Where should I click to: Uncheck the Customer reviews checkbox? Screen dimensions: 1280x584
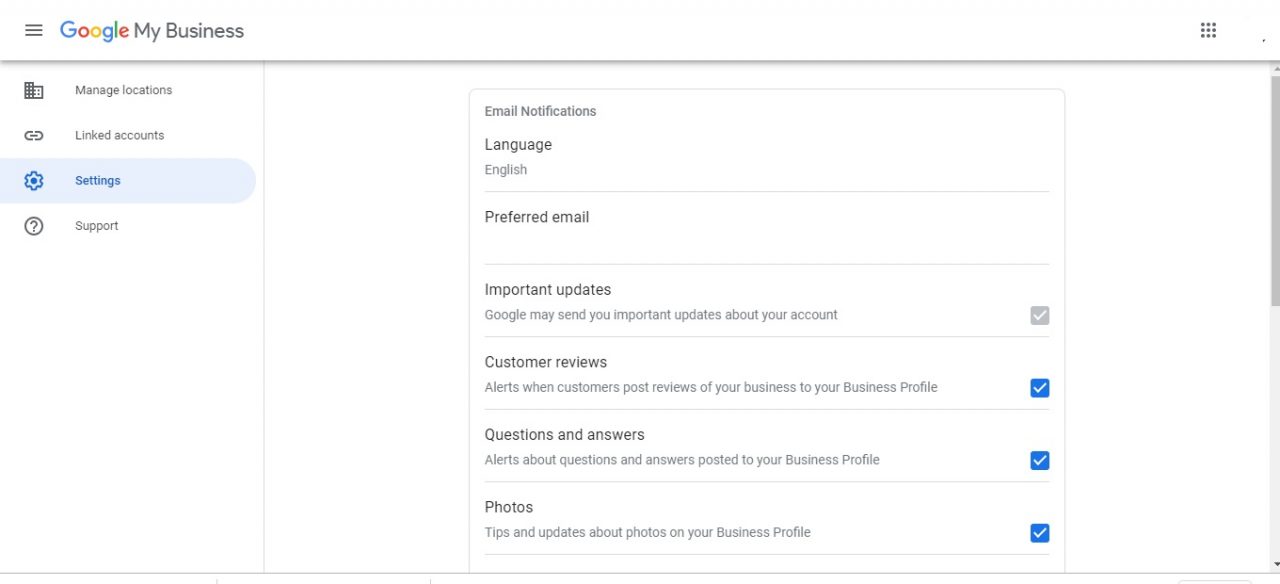pos(1040,388)
